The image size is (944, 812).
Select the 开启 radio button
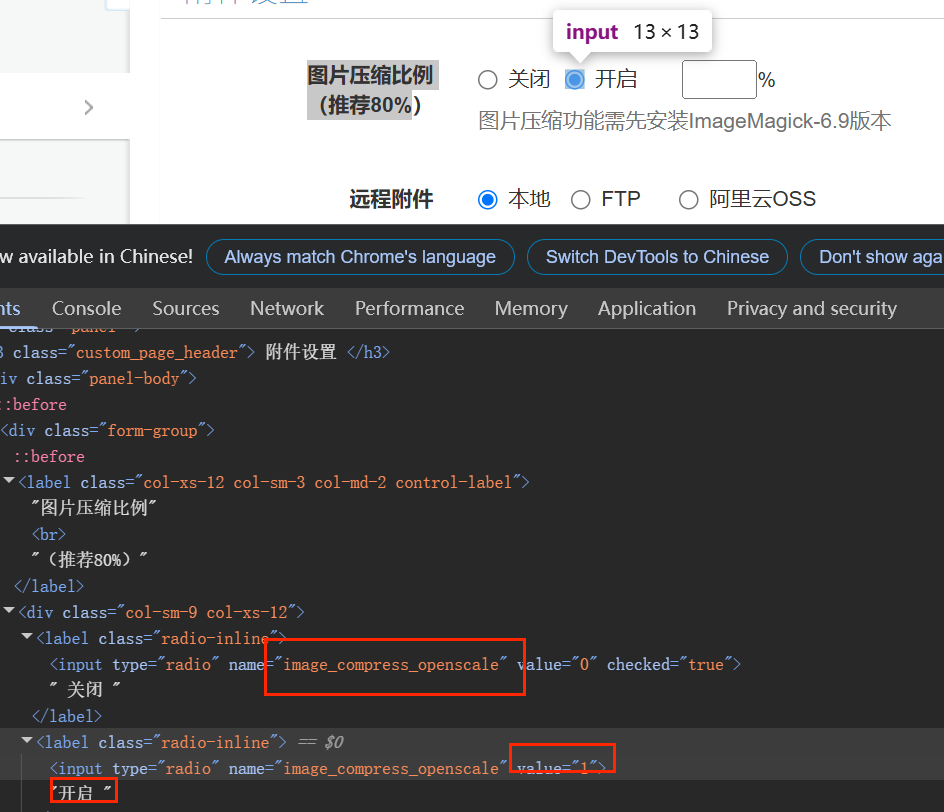[575, 80]
